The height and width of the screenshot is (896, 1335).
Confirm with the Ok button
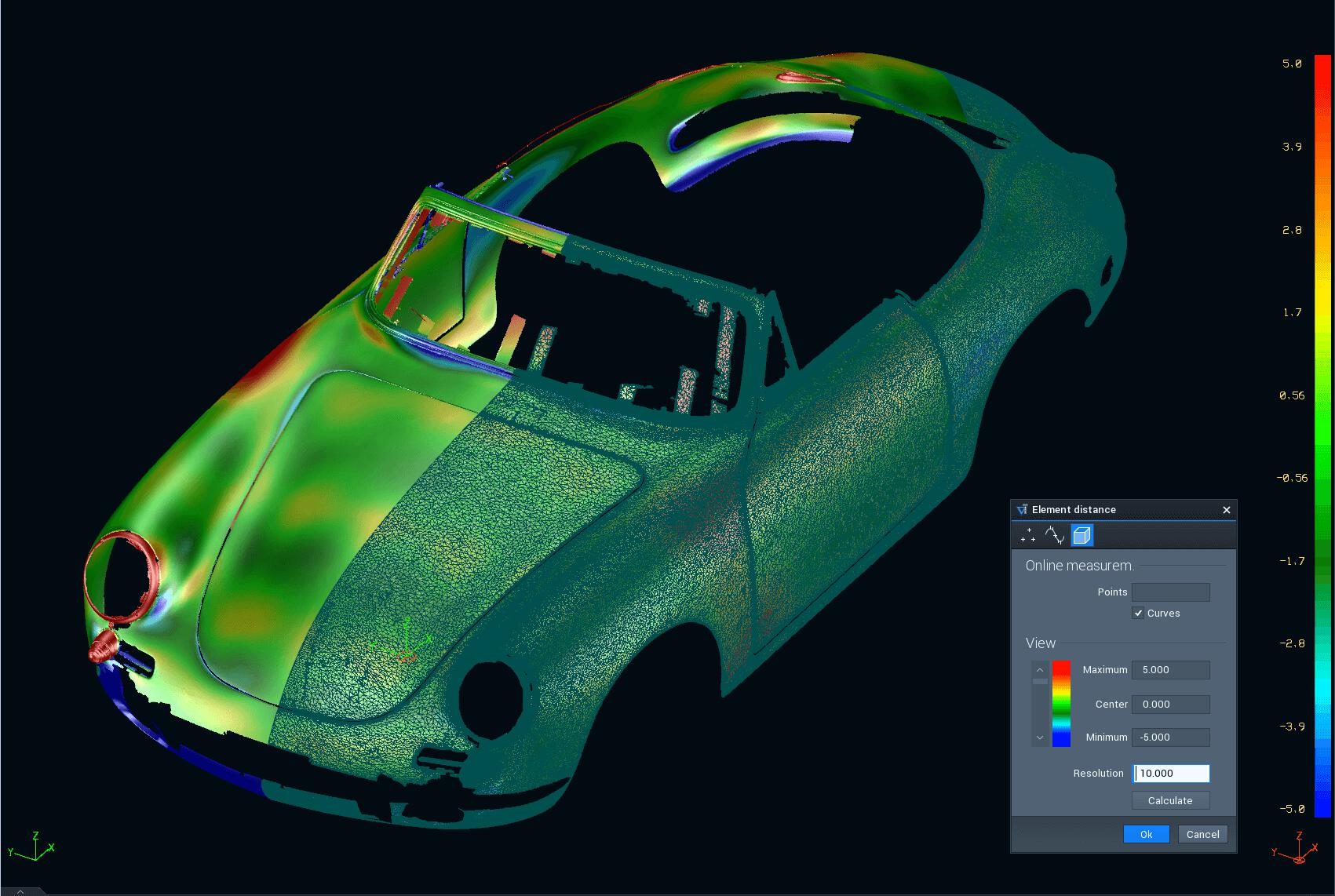(1146, 834)
